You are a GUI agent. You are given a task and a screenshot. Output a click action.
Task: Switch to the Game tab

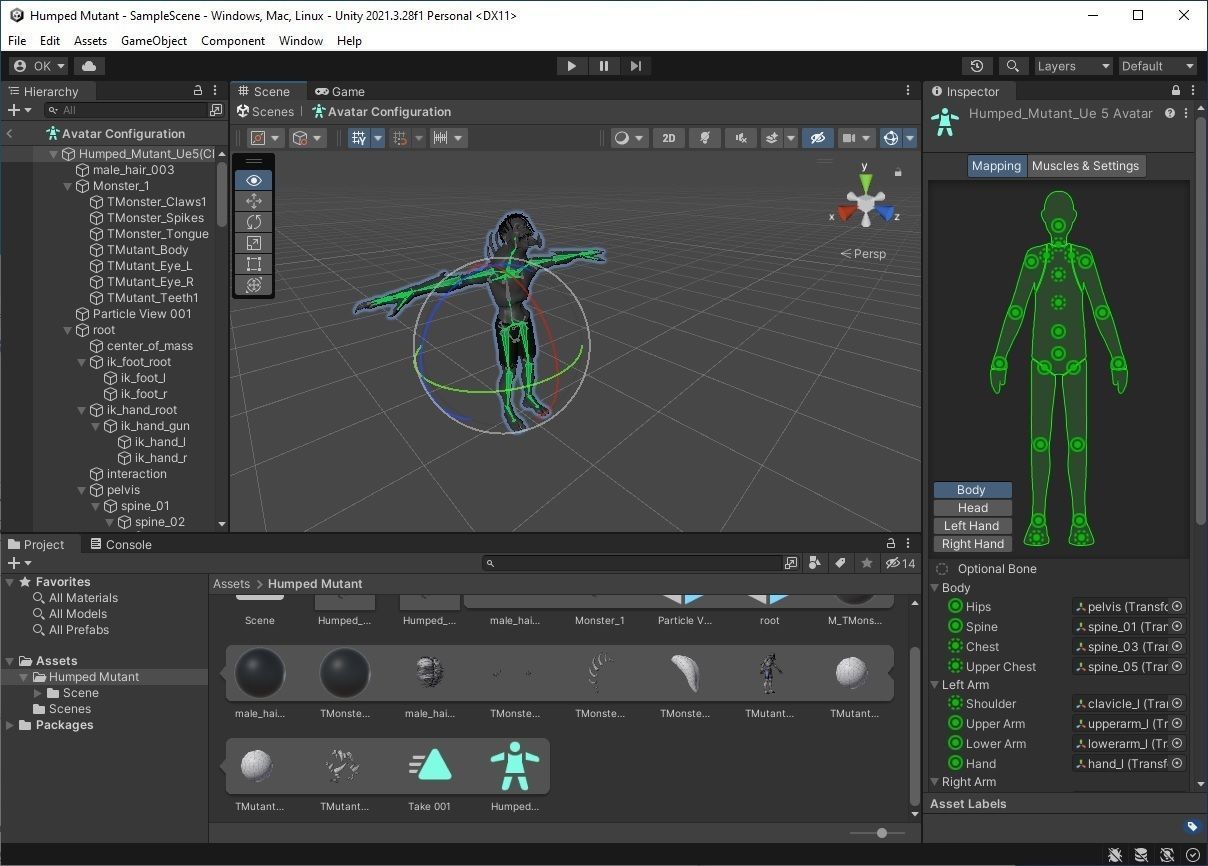click(340, 91)
